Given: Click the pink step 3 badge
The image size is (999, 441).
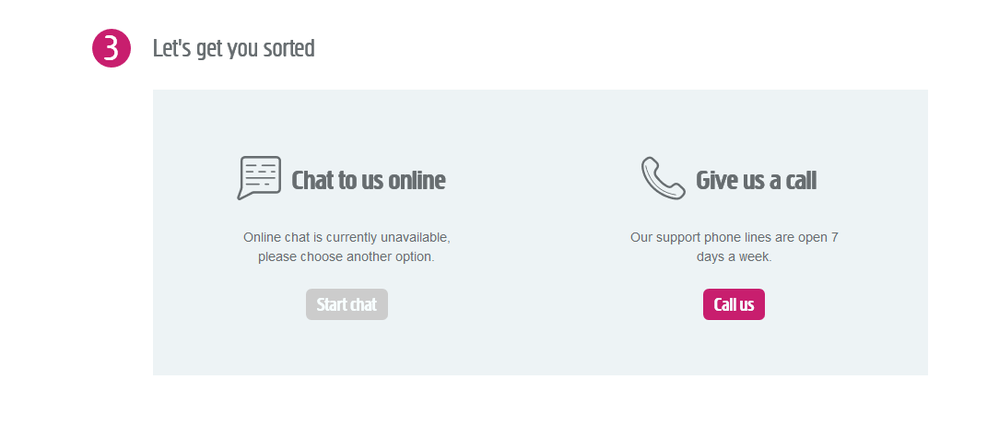Looking at the screenshot, I should click(112, 48).
